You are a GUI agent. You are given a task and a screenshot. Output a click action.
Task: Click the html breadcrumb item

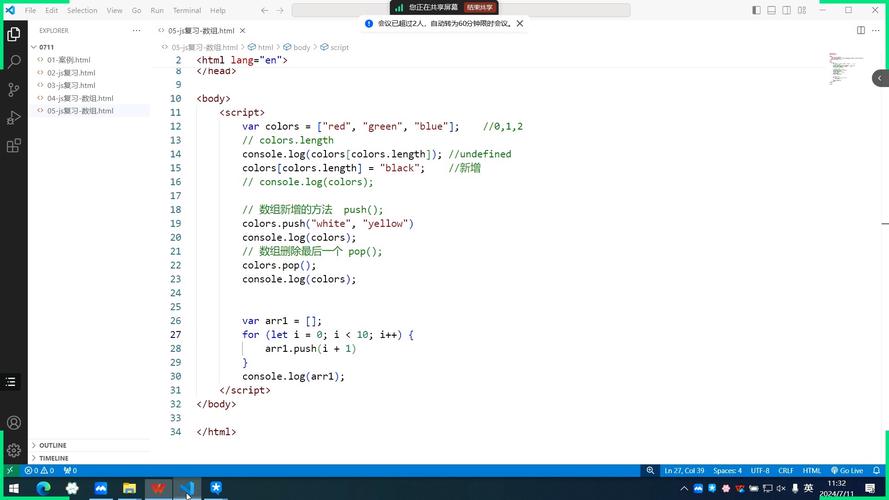[261, 47]
